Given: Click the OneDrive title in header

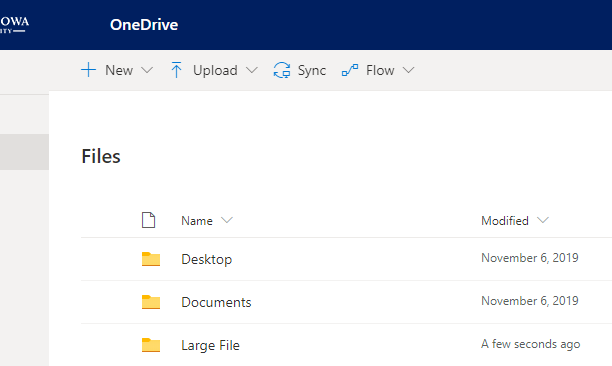Looking at the screenshot, I should pos(144,25).
